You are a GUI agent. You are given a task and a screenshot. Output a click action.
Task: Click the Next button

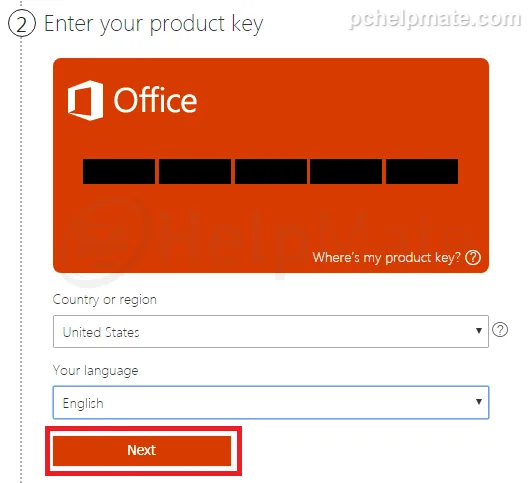pos(142,450)
